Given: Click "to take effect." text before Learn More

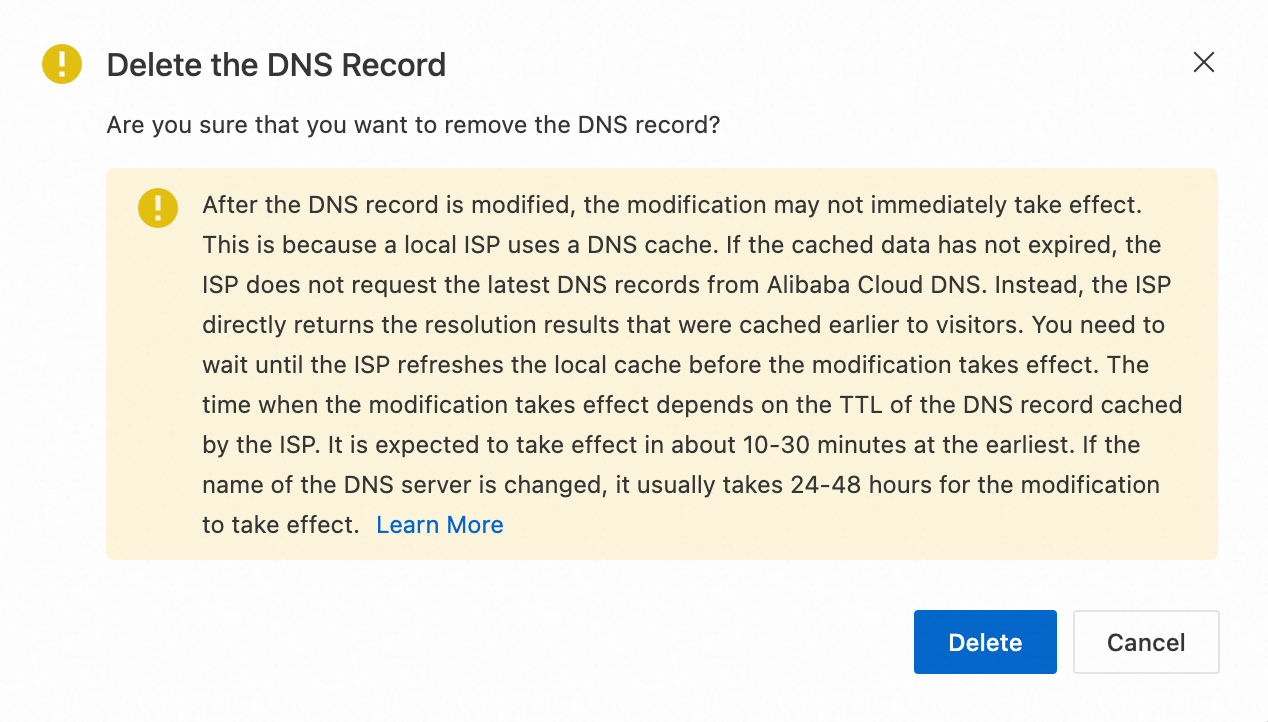Looking at the screenshot, I should (280, 525).
